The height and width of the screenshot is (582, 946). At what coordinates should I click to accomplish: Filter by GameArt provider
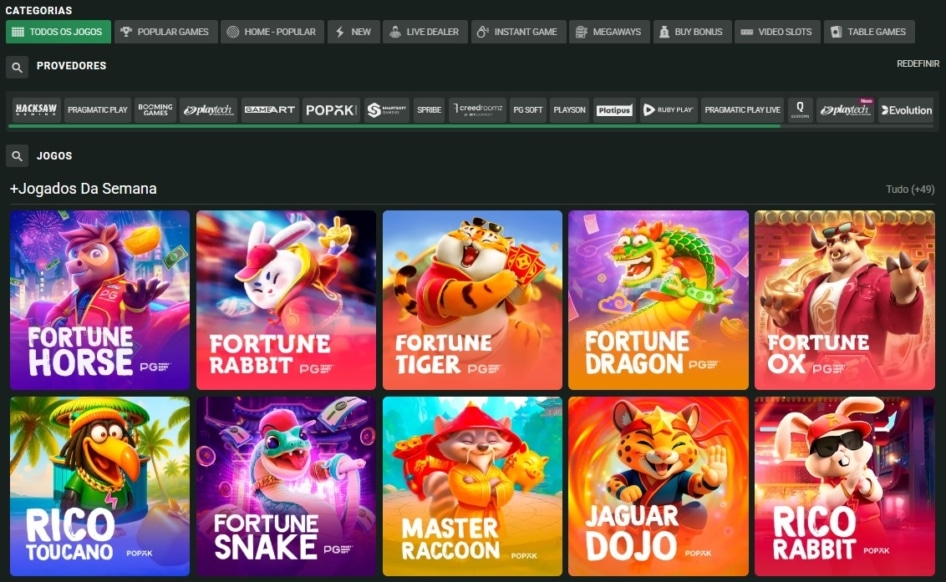point(270,110)
